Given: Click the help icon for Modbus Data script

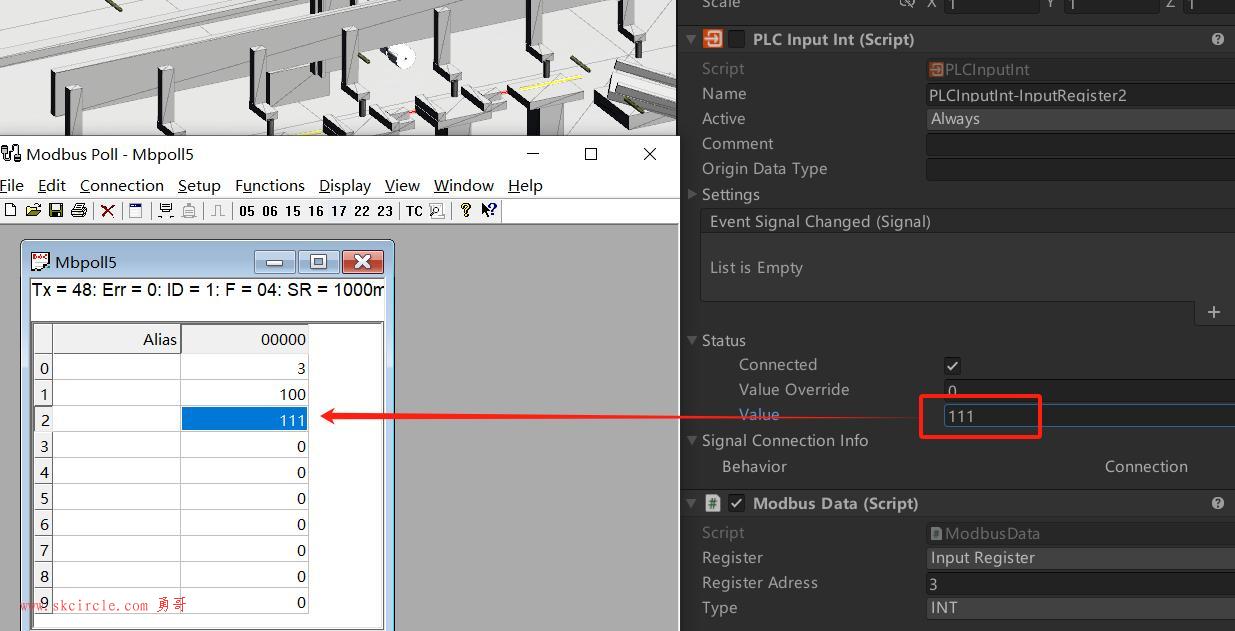Looking at the screenshot, I should 1218,503.
